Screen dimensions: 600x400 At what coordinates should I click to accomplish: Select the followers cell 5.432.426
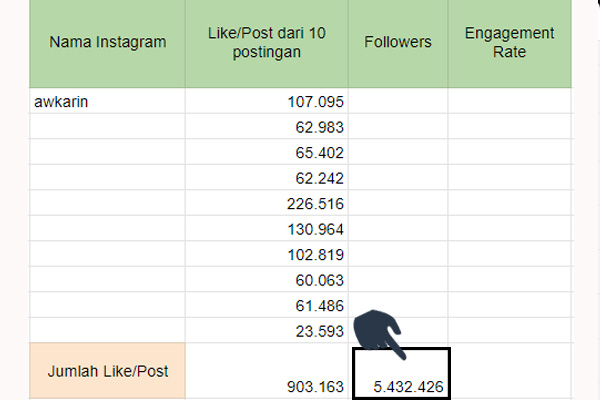(401, 374)
